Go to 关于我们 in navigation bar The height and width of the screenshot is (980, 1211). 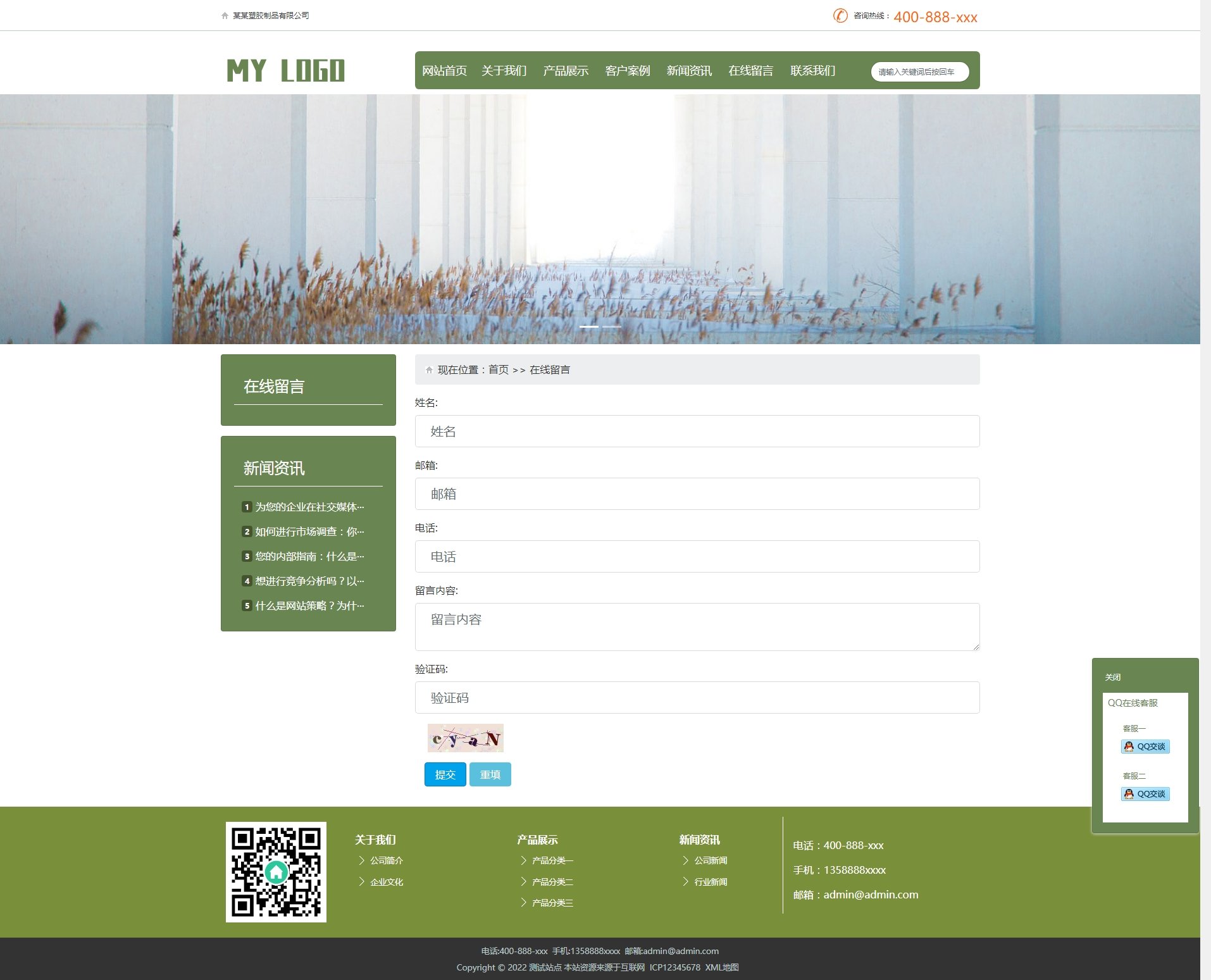pyautogui.click(x=504, y=71)
